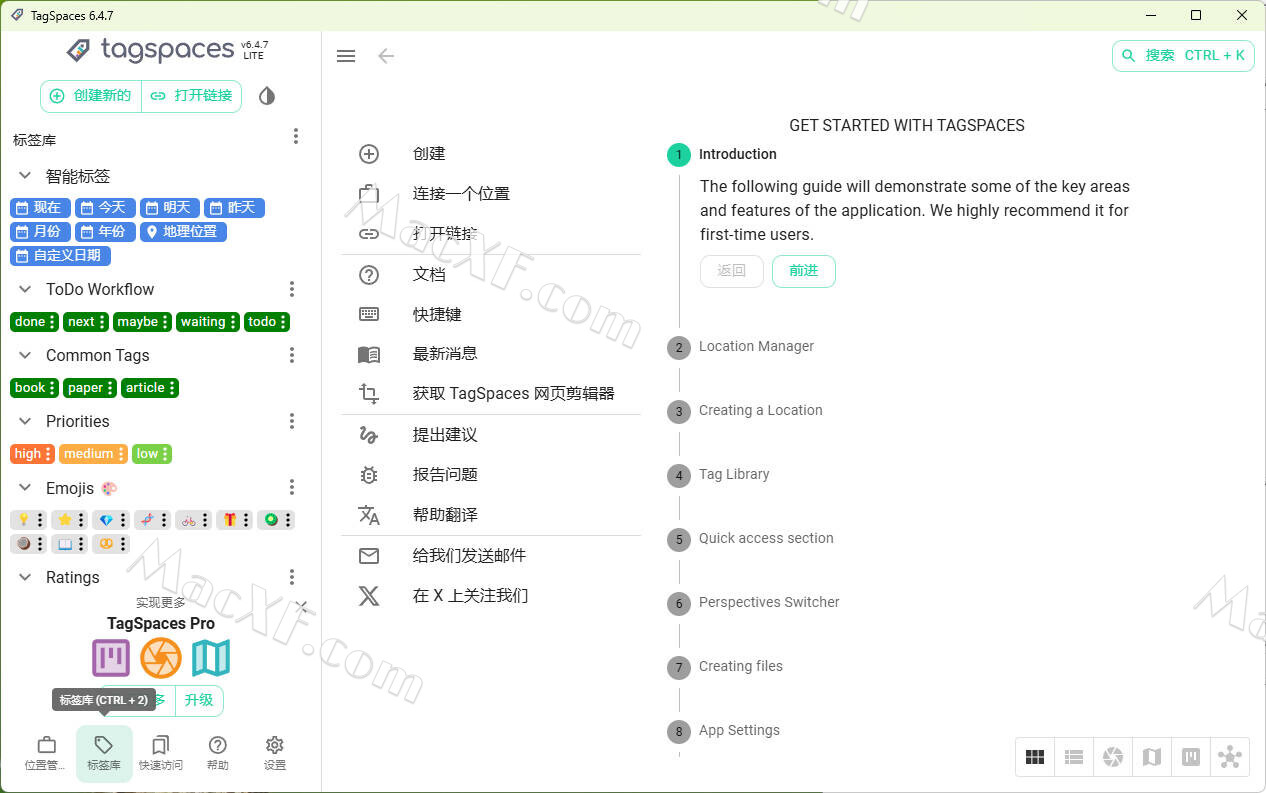Jump to step 2 Location Manager
The image size is (1266, 793).
[x=741, y=347]
